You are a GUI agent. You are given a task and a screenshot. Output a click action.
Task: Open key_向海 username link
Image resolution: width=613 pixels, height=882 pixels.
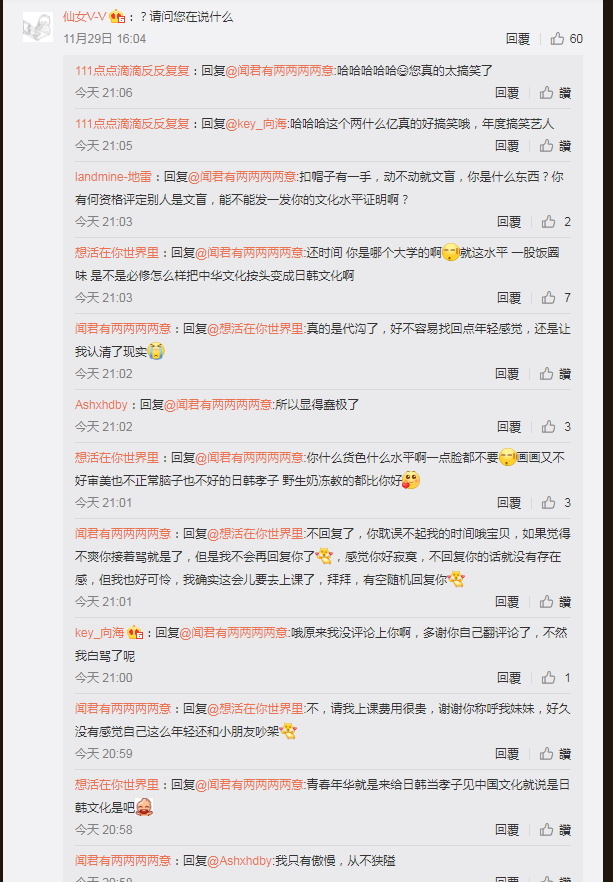point(100,632)
